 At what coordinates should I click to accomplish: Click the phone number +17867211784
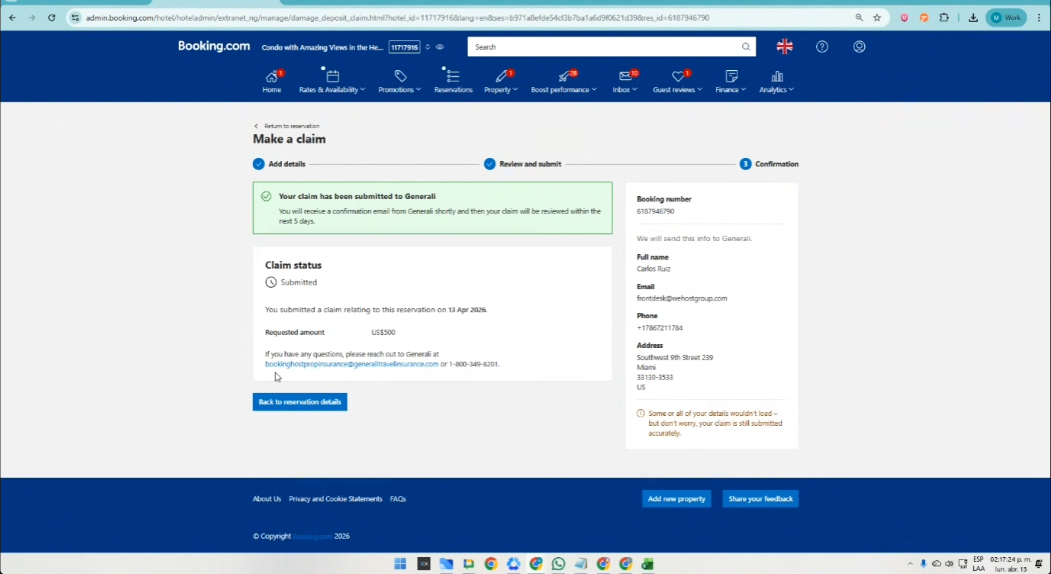660,328
